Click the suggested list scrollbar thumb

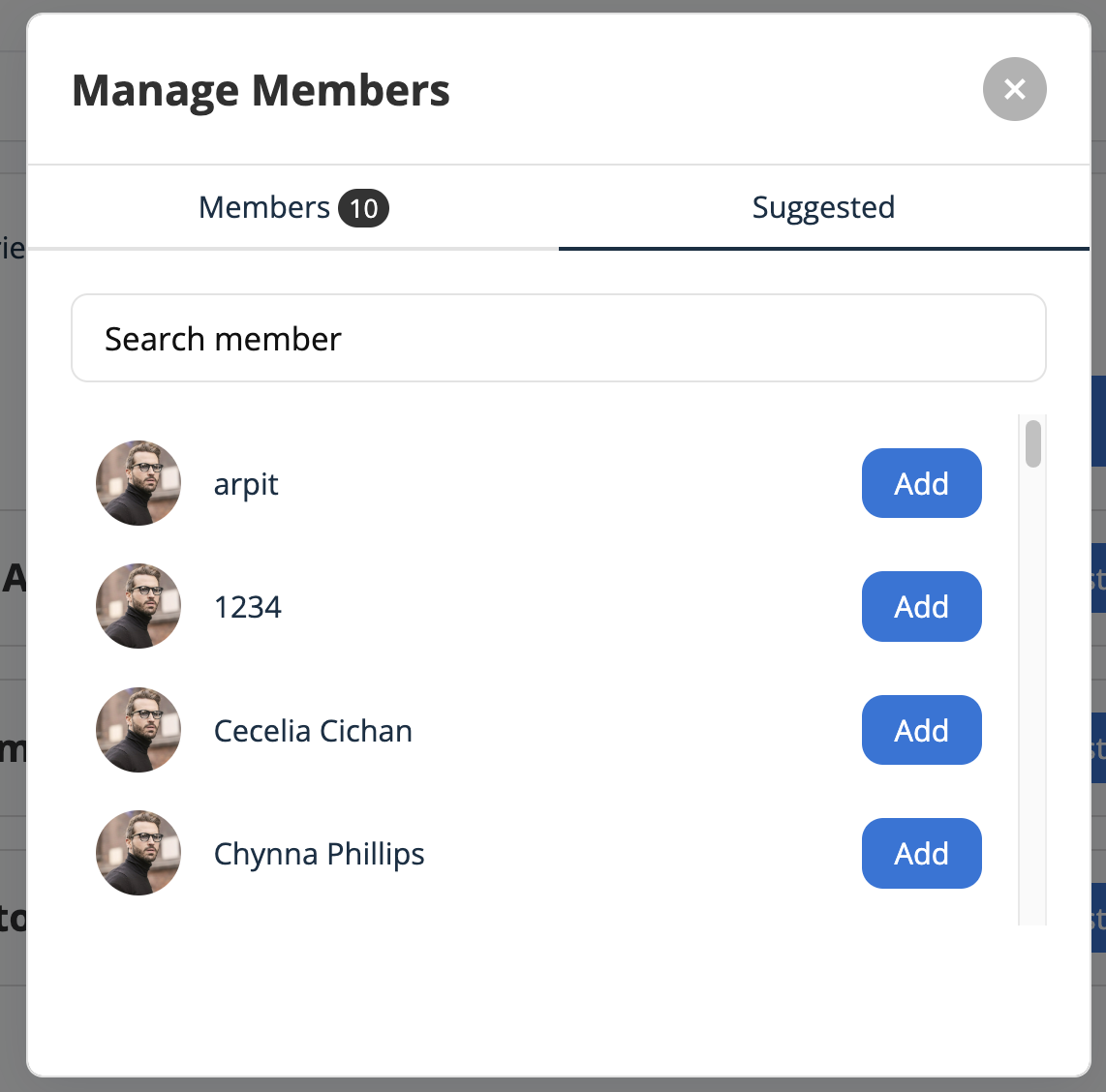pos(1033,443)
